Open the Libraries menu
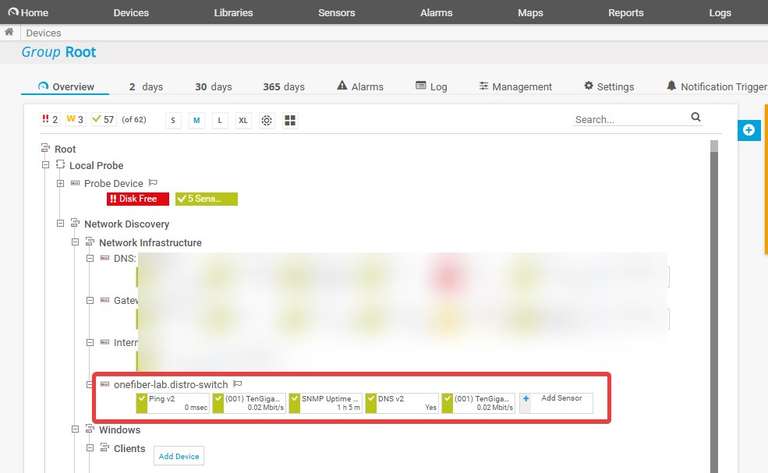768x473 pixels. coord(233,13)
